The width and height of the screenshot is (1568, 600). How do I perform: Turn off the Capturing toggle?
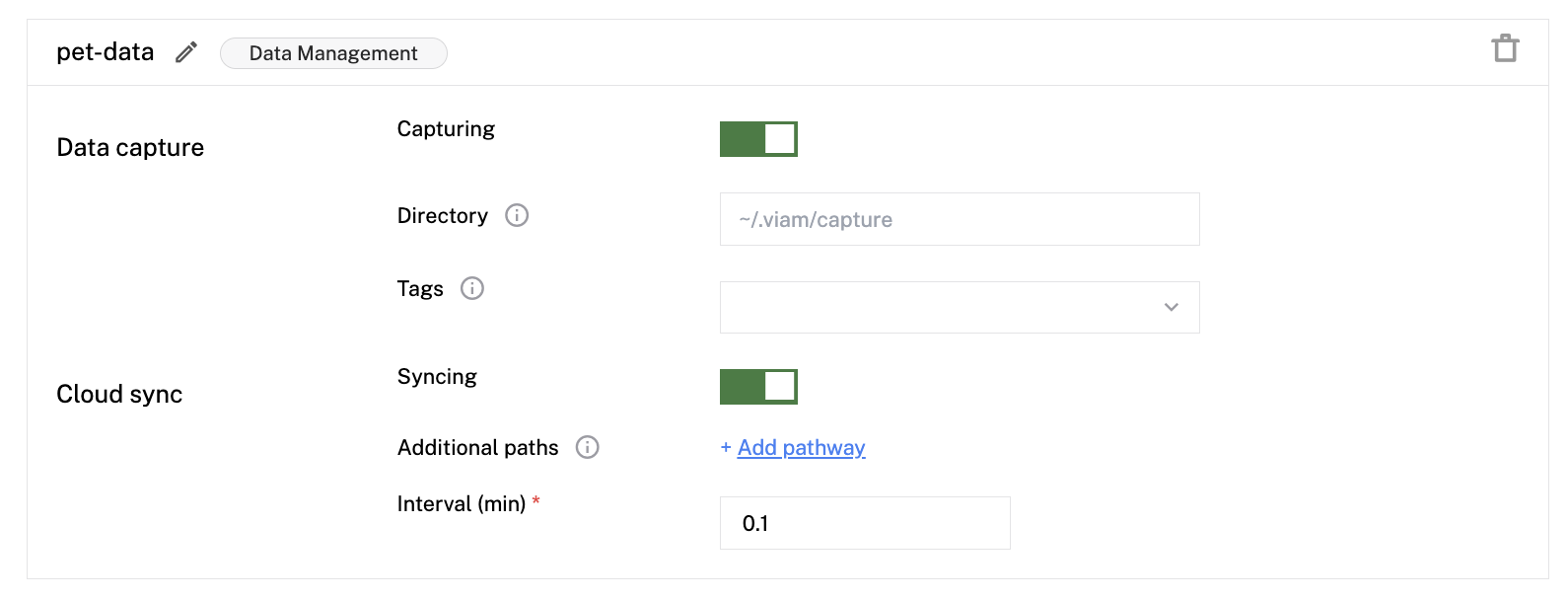pos(758,139)
